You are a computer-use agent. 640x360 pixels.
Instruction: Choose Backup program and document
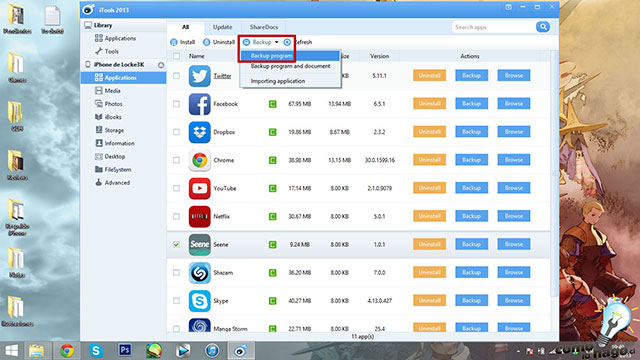click(x=290, y=66)
